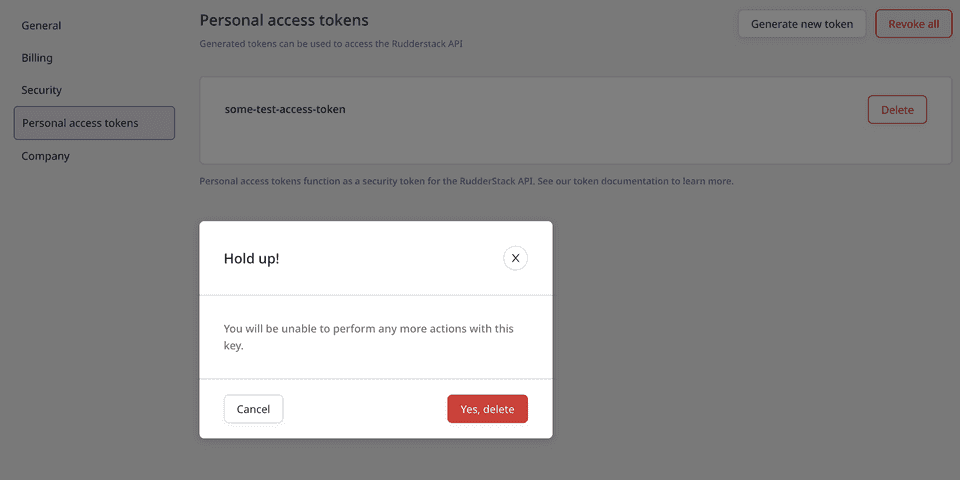Close the Hold up dialog with X
The height and width of the screenshot is (480, 960).
pyautogui.click(x=515, y=258)
